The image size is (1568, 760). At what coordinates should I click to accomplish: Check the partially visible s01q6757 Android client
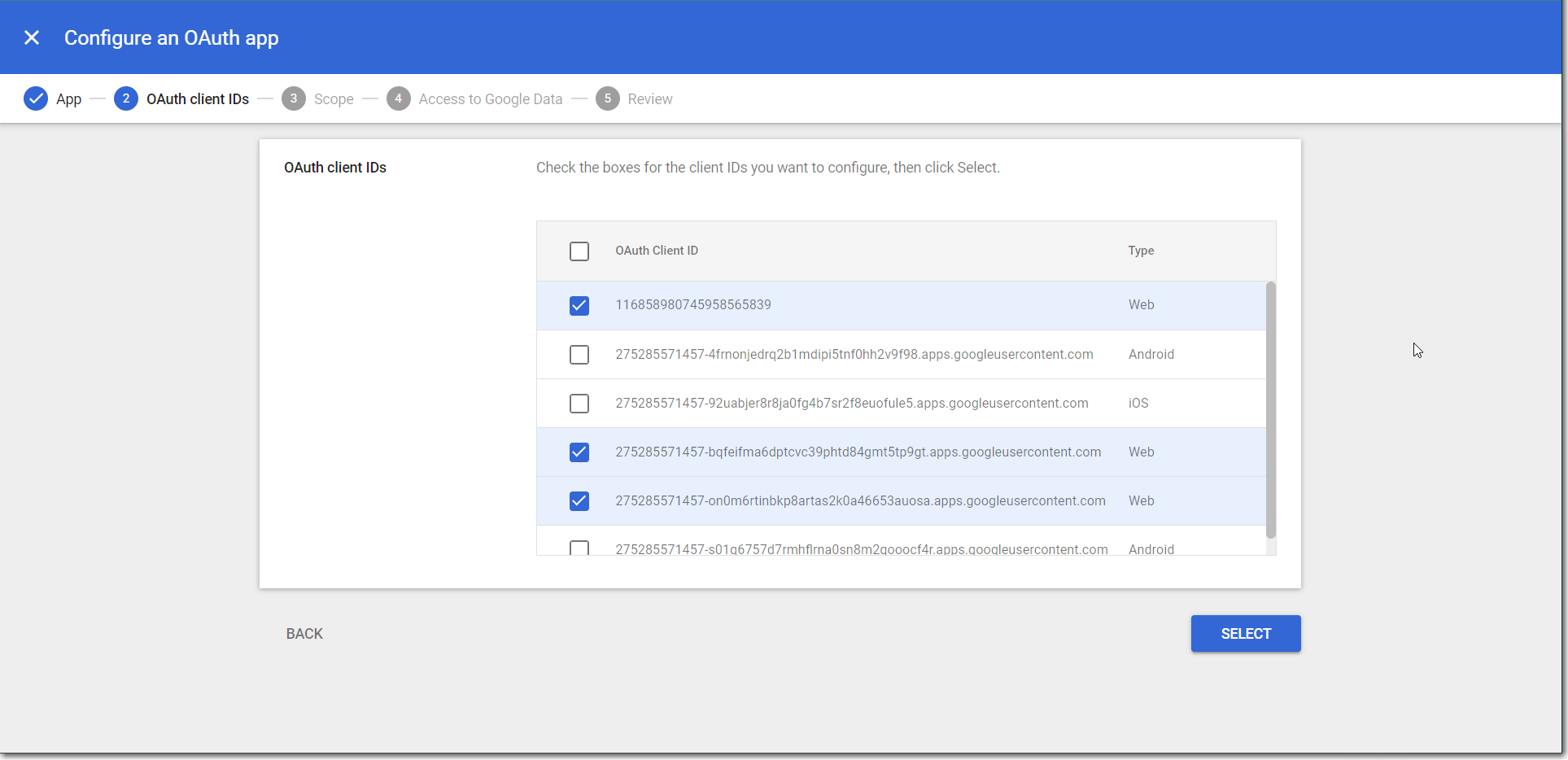point(579,548)
